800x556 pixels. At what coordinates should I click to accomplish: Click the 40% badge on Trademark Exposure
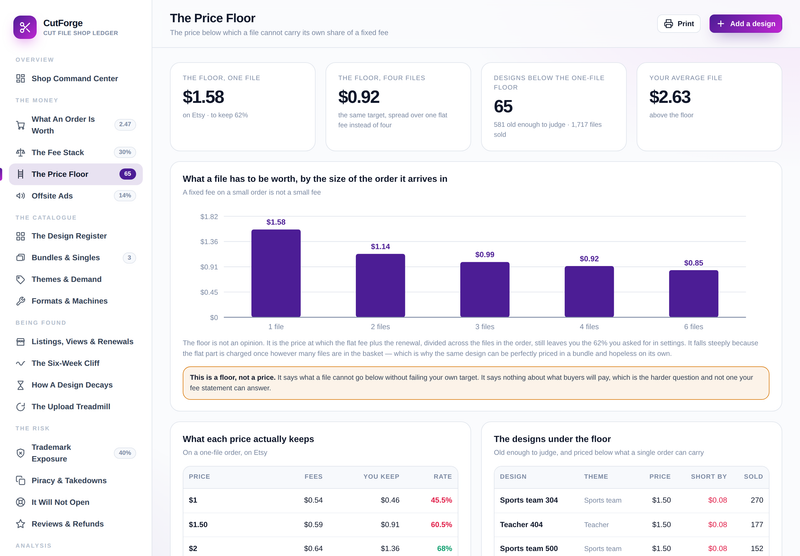(x=125, y=453)
